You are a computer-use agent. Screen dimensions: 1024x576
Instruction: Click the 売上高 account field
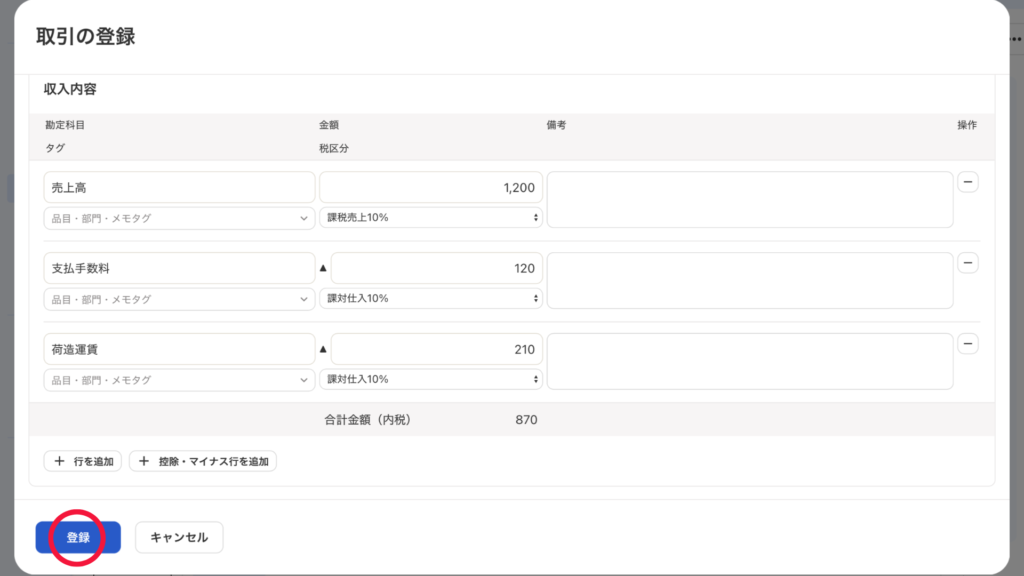(180, 187)
